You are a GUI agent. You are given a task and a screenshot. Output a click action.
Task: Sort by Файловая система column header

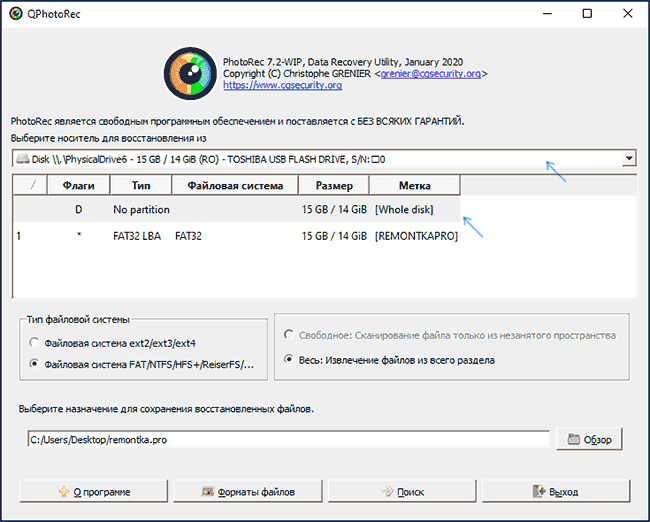[235, 185]
